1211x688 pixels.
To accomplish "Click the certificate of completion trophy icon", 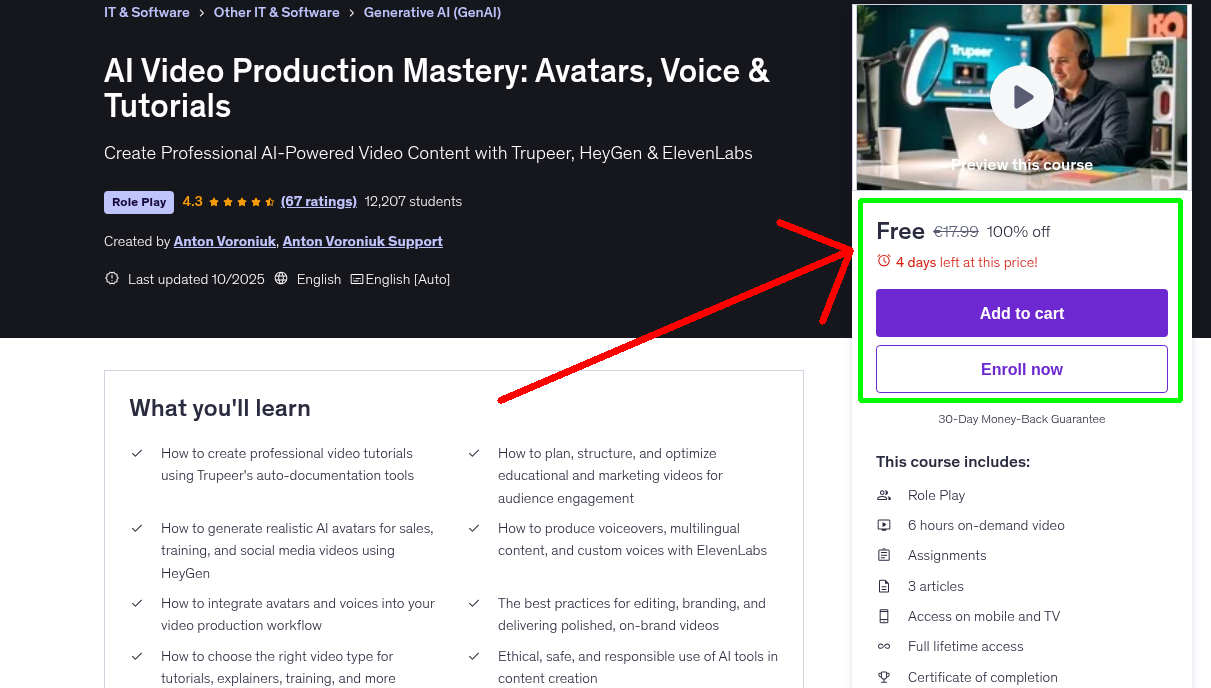I will tap(884, 677).
